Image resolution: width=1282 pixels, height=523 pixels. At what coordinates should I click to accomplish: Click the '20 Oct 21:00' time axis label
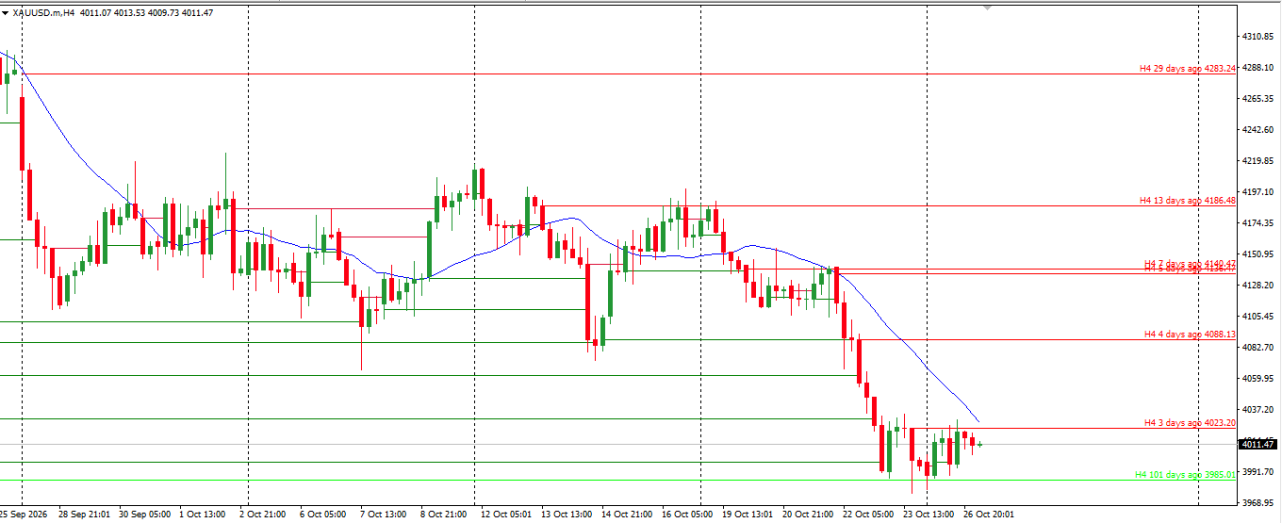pos(808,514)
